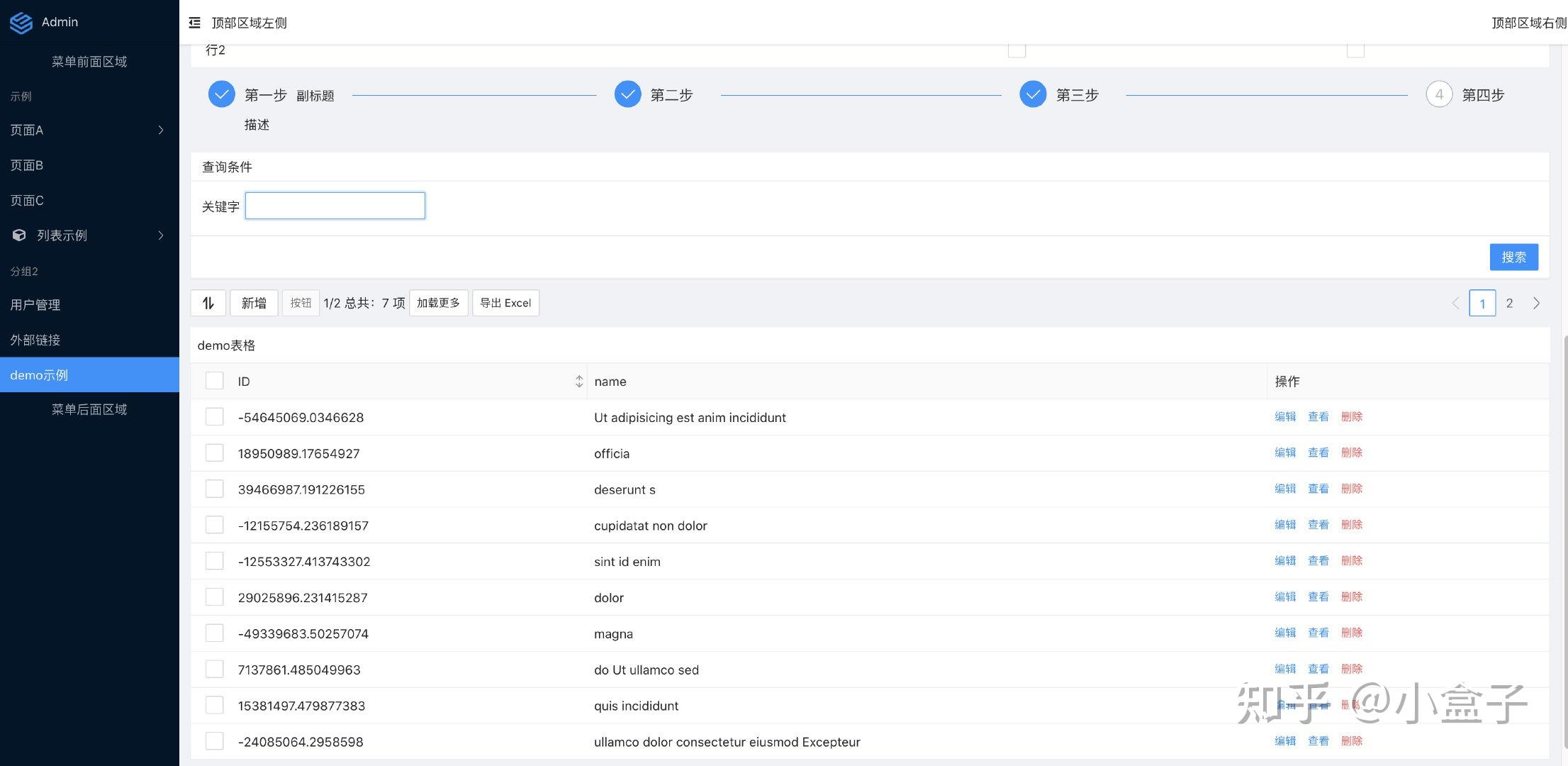The width and height of the screenshot is (1568, 766).
Task: Click the Admin logo icon
Action: 21,22
